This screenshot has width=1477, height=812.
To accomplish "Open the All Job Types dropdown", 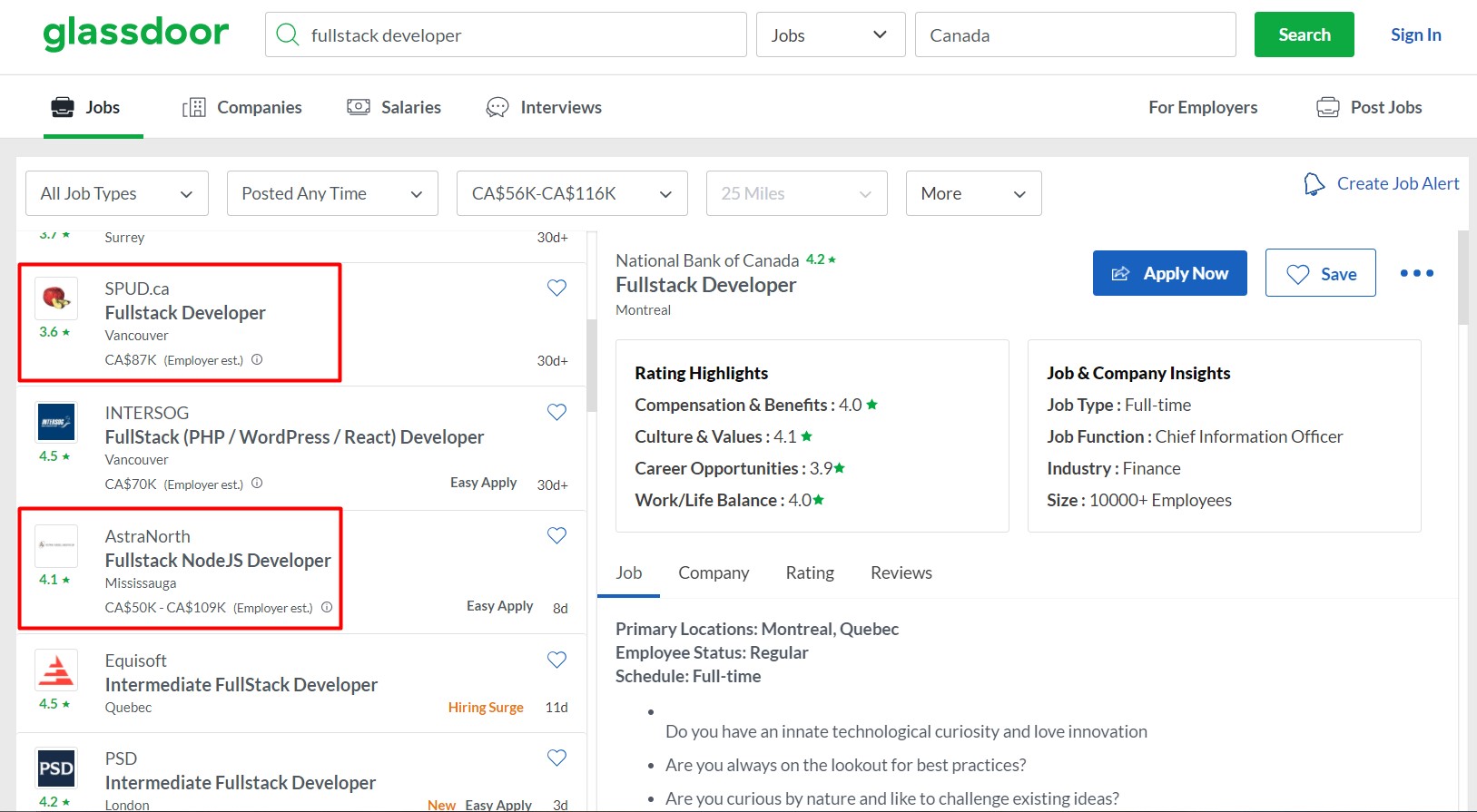I will 117,193.
